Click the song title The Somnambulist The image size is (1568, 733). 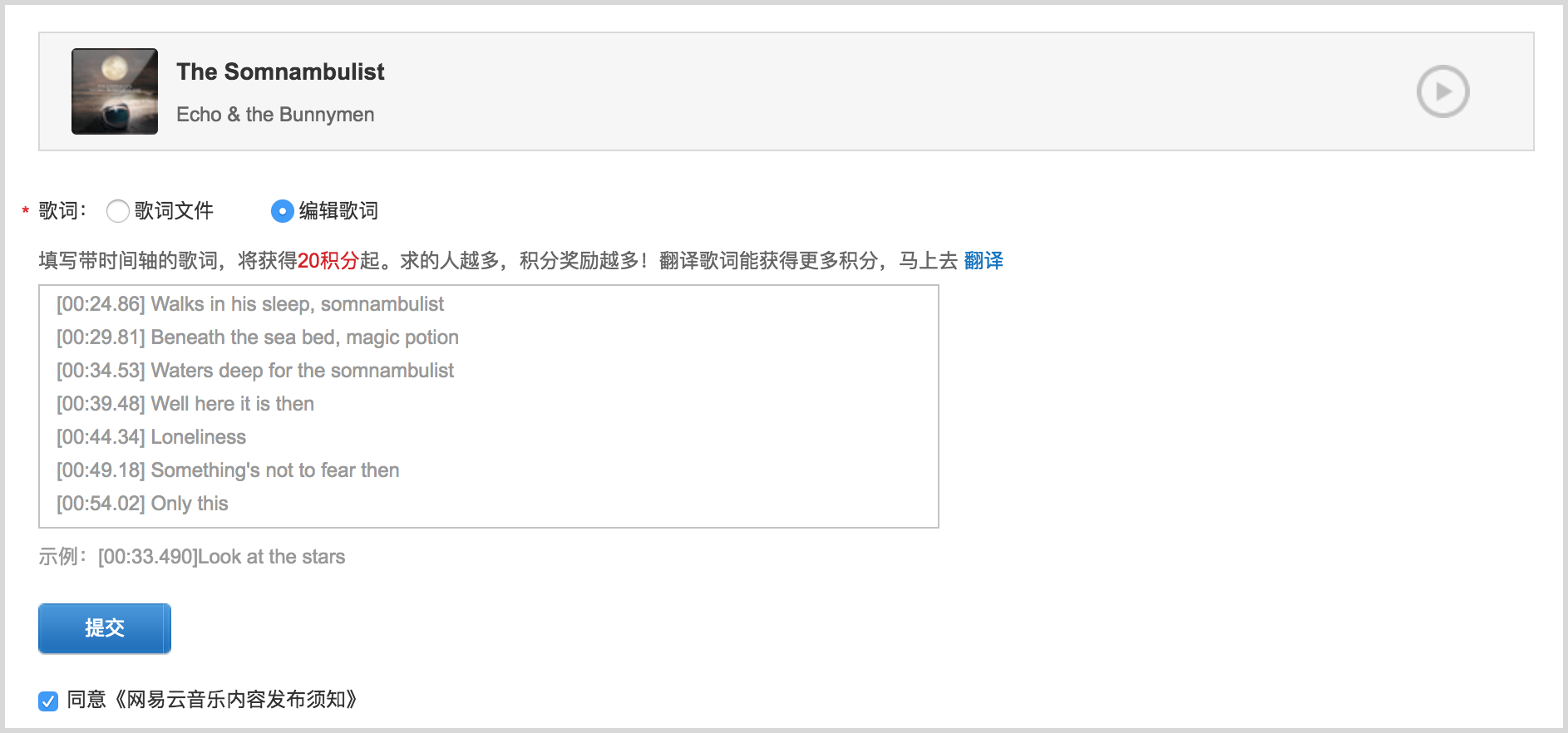tap(280, 72)
